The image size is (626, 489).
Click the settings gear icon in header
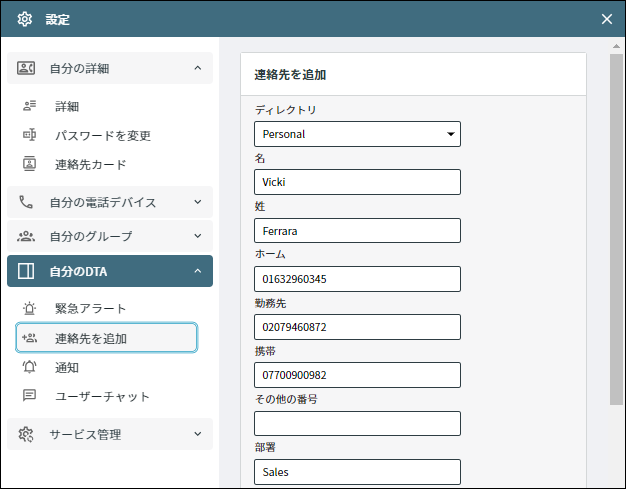click(25, 19)
